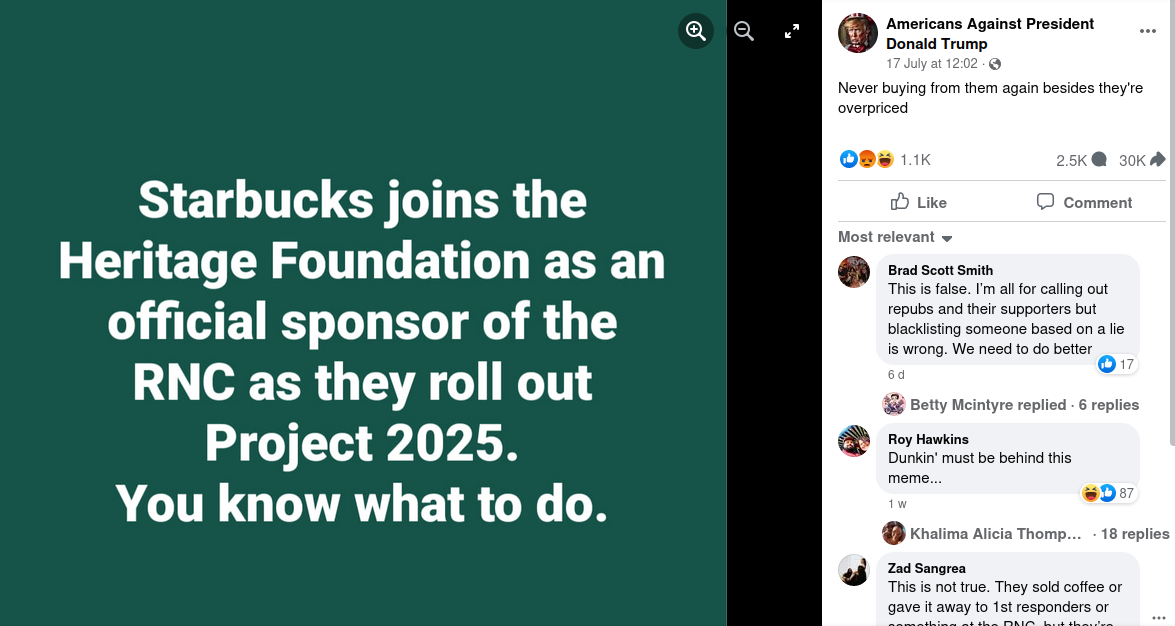Expand the 18 replies thread
Image resolution: width=1175 pixels, height=626 pixels.
coord(1135,534)
